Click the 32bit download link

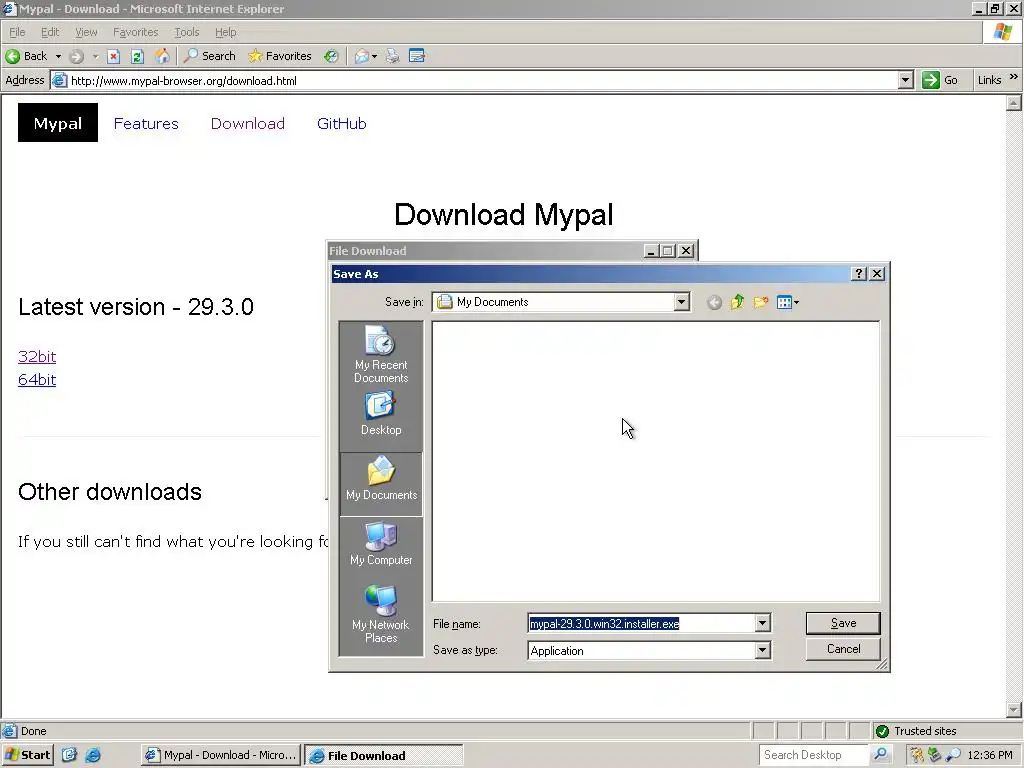click(x=37, y=357)
